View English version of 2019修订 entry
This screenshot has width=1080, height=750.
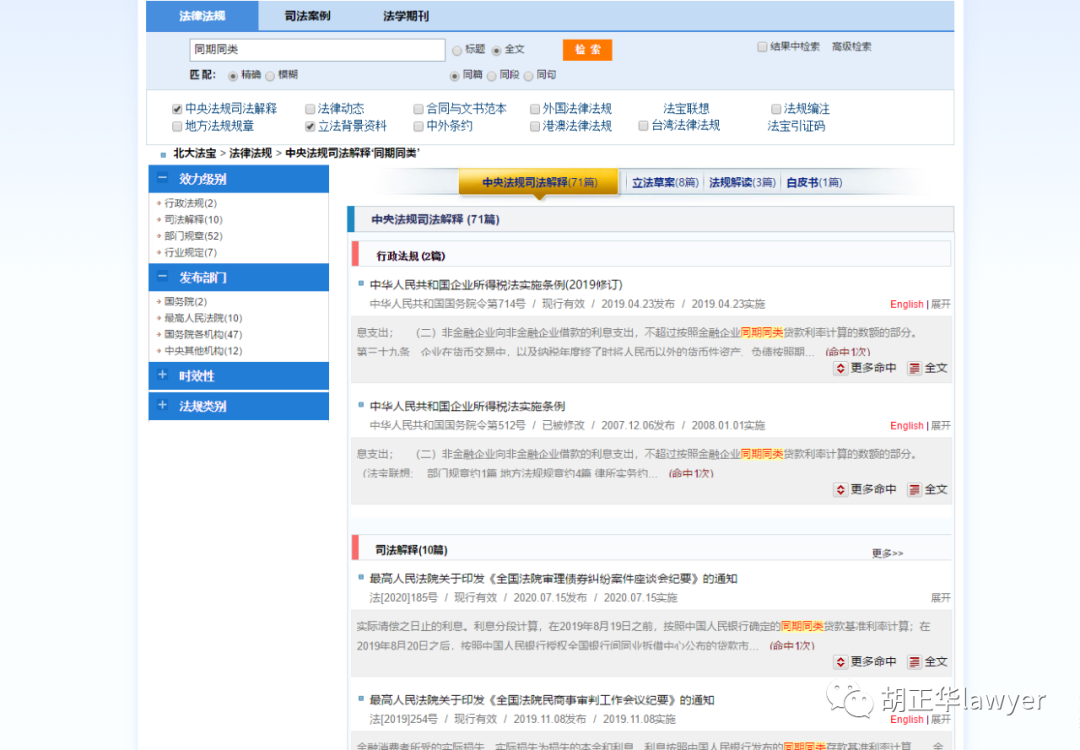906,304
